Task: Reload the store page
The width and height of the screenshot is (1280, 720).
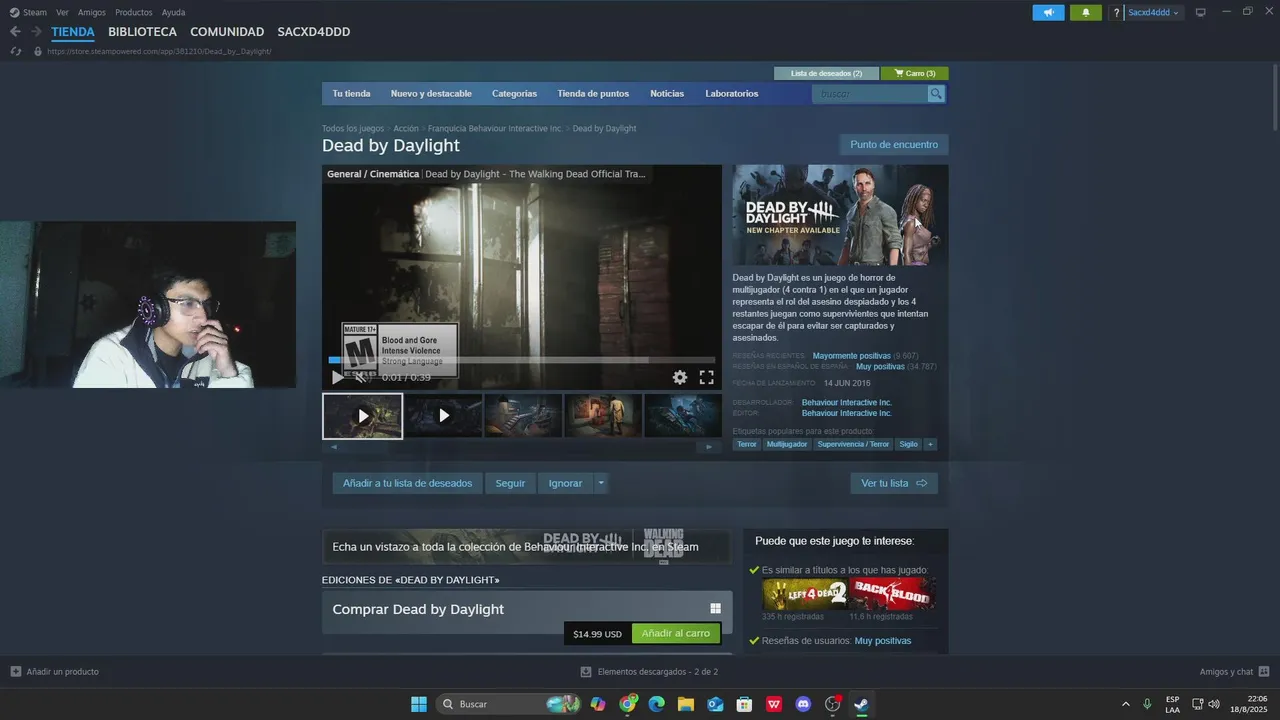Action: coord(16,51)
